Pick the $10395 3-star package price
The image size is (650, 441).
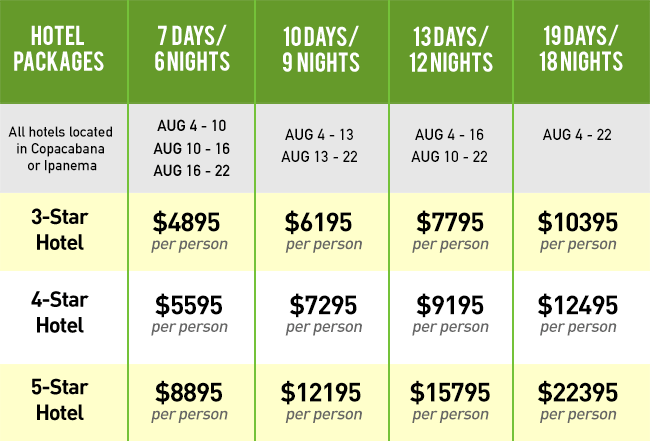click(578, 222)
